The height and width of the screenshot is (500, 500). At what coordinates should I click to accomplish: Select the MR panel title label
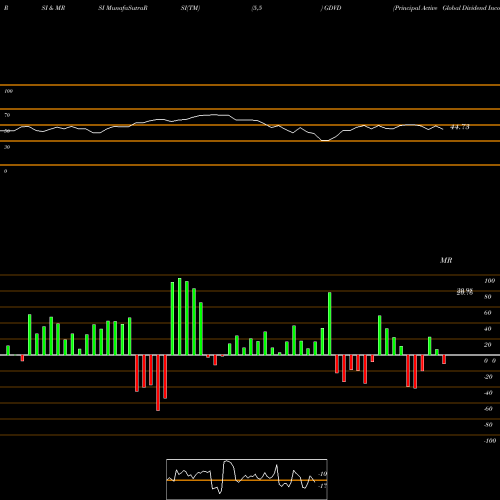446,260
